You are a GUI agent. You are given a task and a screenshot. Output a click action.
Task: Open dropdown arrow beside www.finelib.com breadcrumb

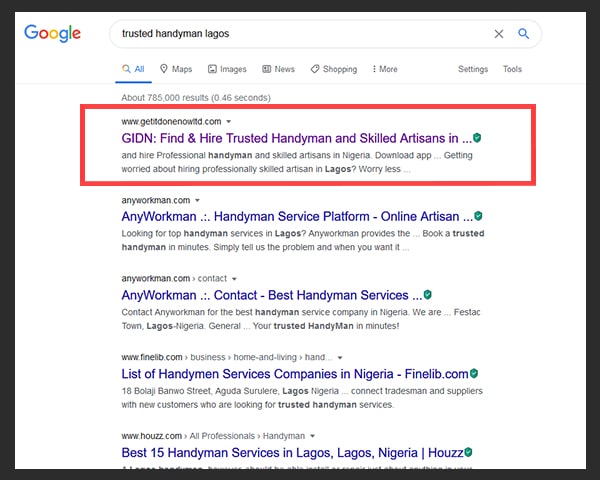(x=340, y=358)
